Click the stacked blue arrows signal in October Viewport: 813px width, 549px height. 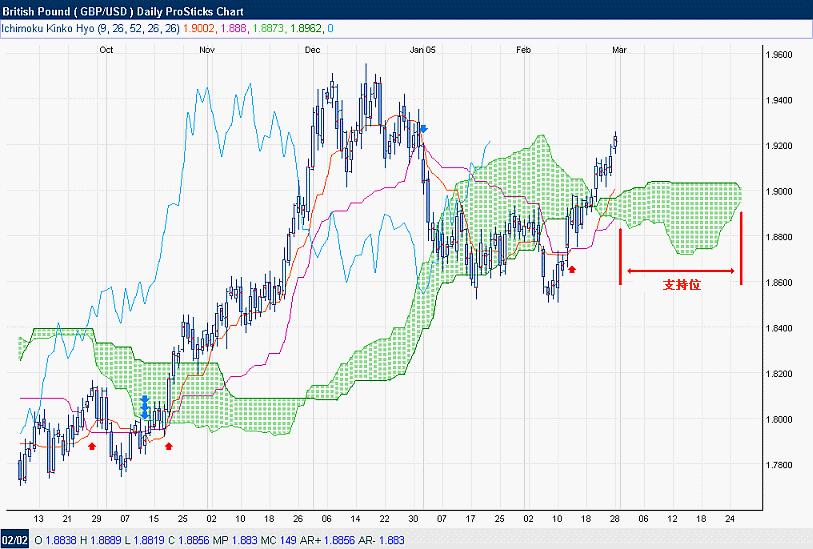(x=144, y=407)
